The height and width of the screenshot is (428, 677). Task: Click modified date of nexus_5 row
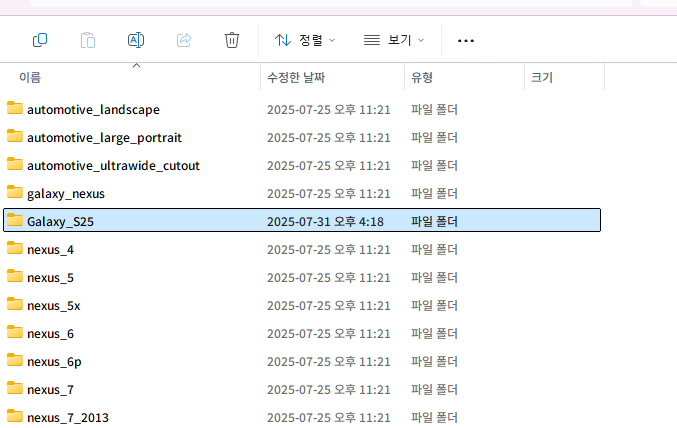(329, 278)
